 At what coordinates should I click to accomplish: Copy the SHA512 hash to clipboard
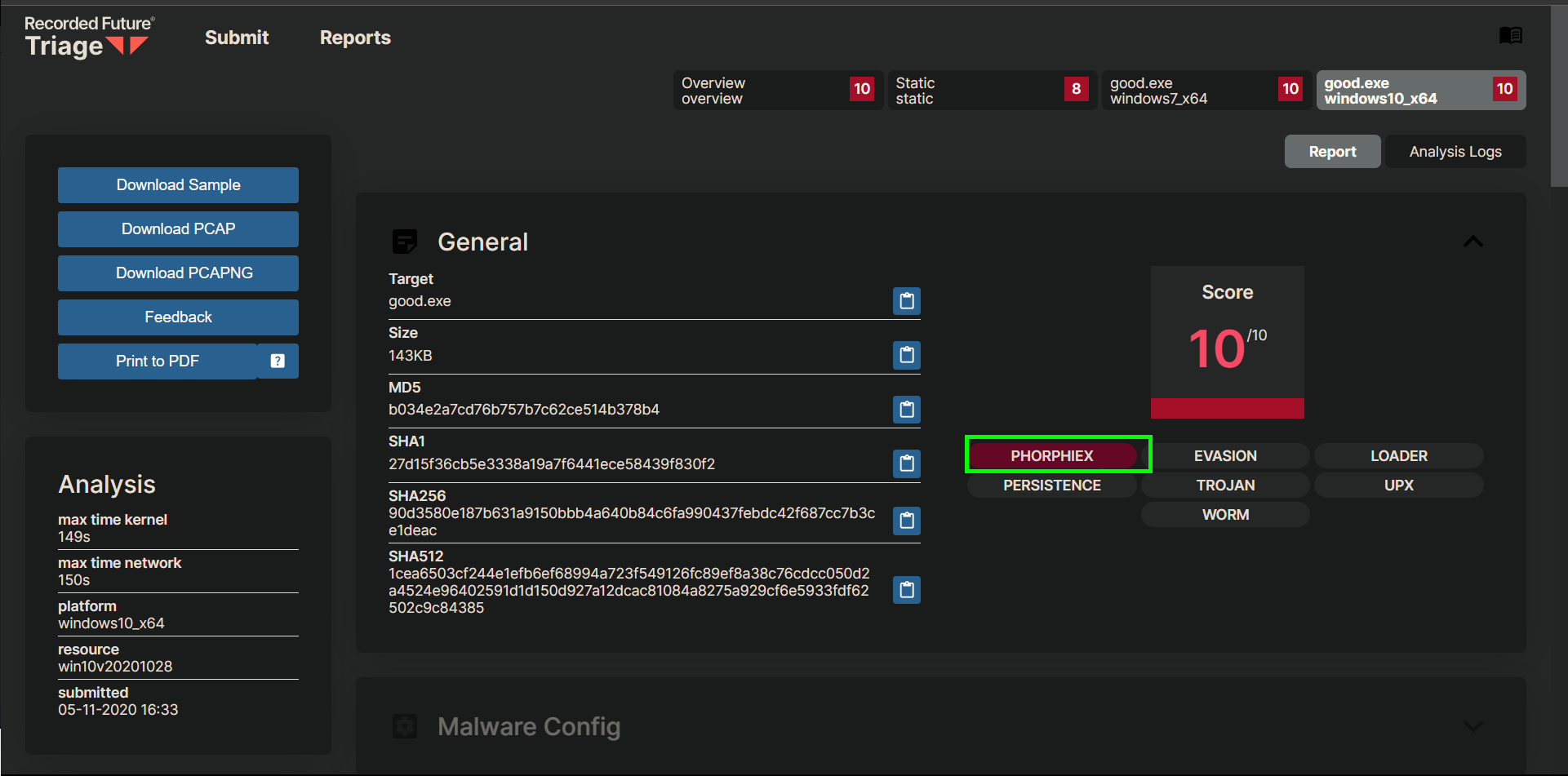[906, 589]
